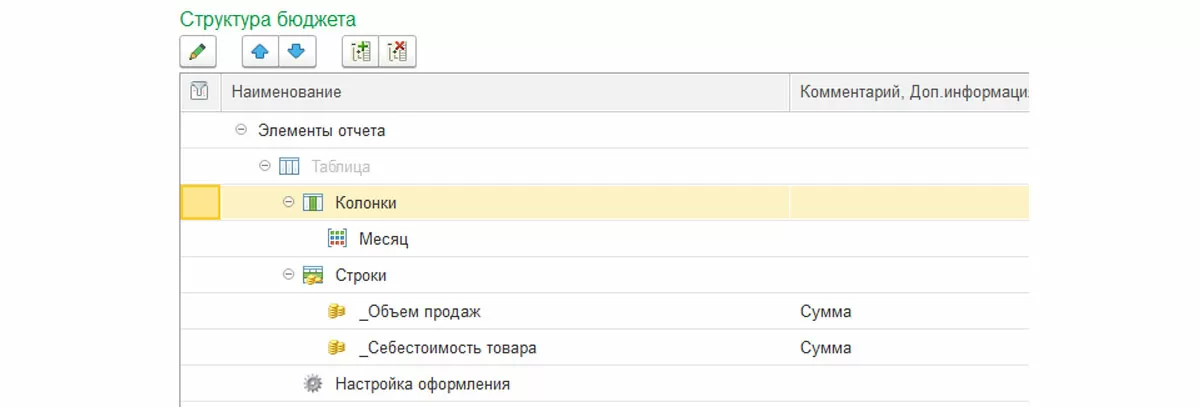Viewport: 1200px width, 407px height.
Task: Click collapse all tree nodes icon
Action: (x=397, y=51)
